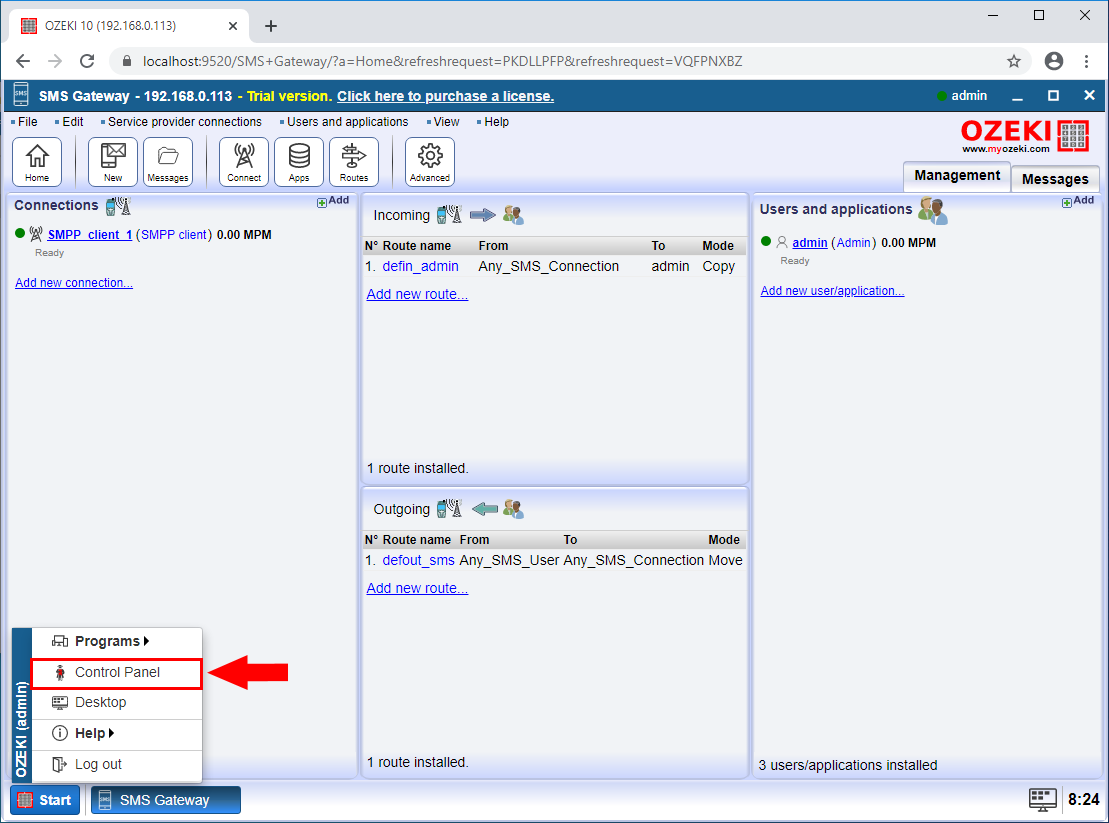The width and height of the screenshot is (1109, 823).
Task: Click the Messages folder icon
Action: pos(167,160)
